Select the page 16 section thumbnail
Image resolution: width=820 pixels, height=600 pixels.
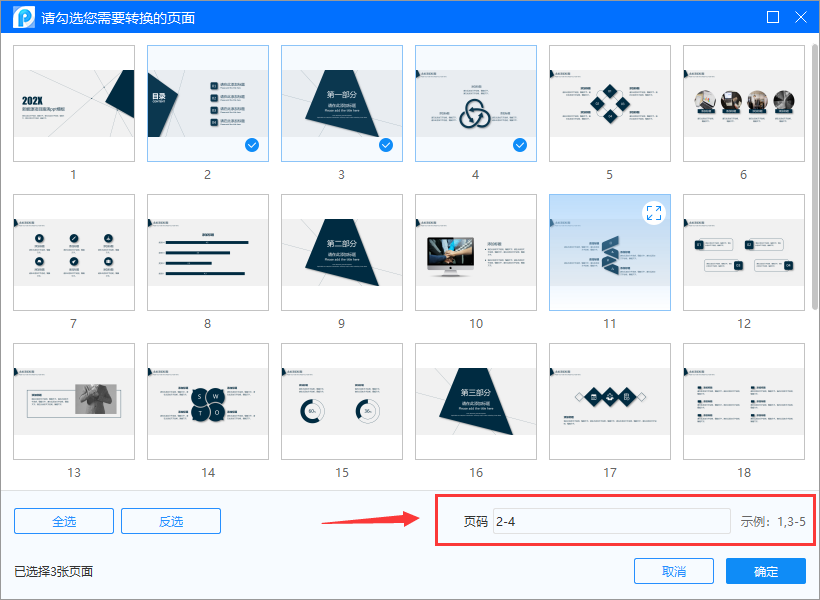(x=476, y=401)
